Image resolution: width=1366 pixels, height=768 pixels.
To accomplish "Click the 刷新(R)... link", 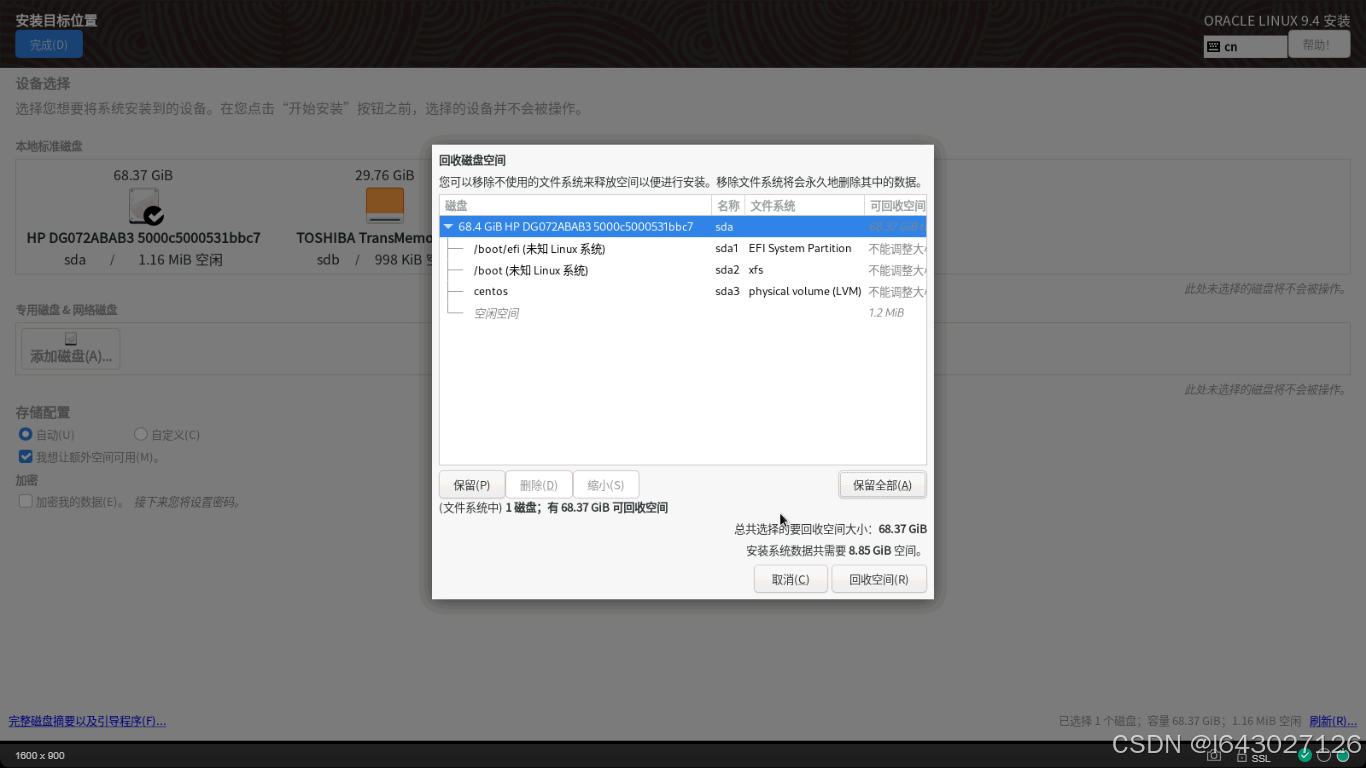I will [1333, 721].
